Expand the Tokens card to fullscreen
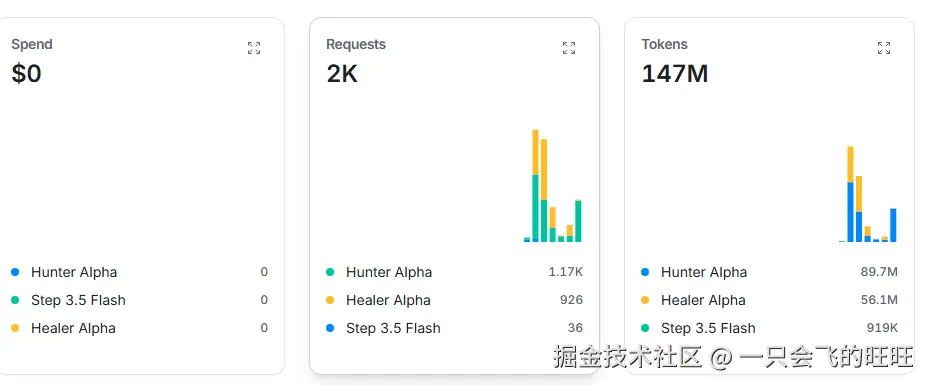The height and width of the screenshot is (385, 928). pyautogui.click(x=884, y=48)
